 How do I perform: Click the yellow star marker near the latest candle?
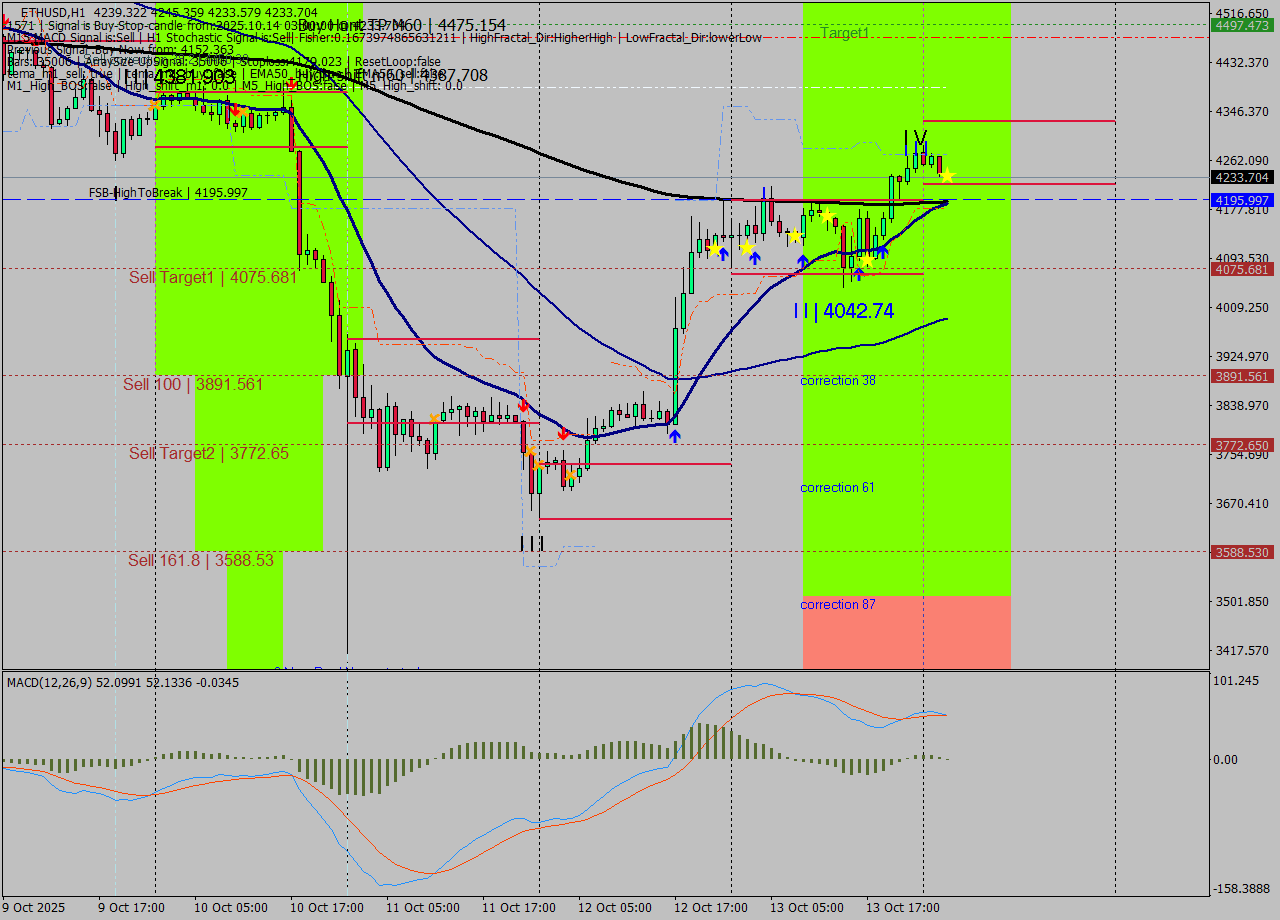click(948, 174)
